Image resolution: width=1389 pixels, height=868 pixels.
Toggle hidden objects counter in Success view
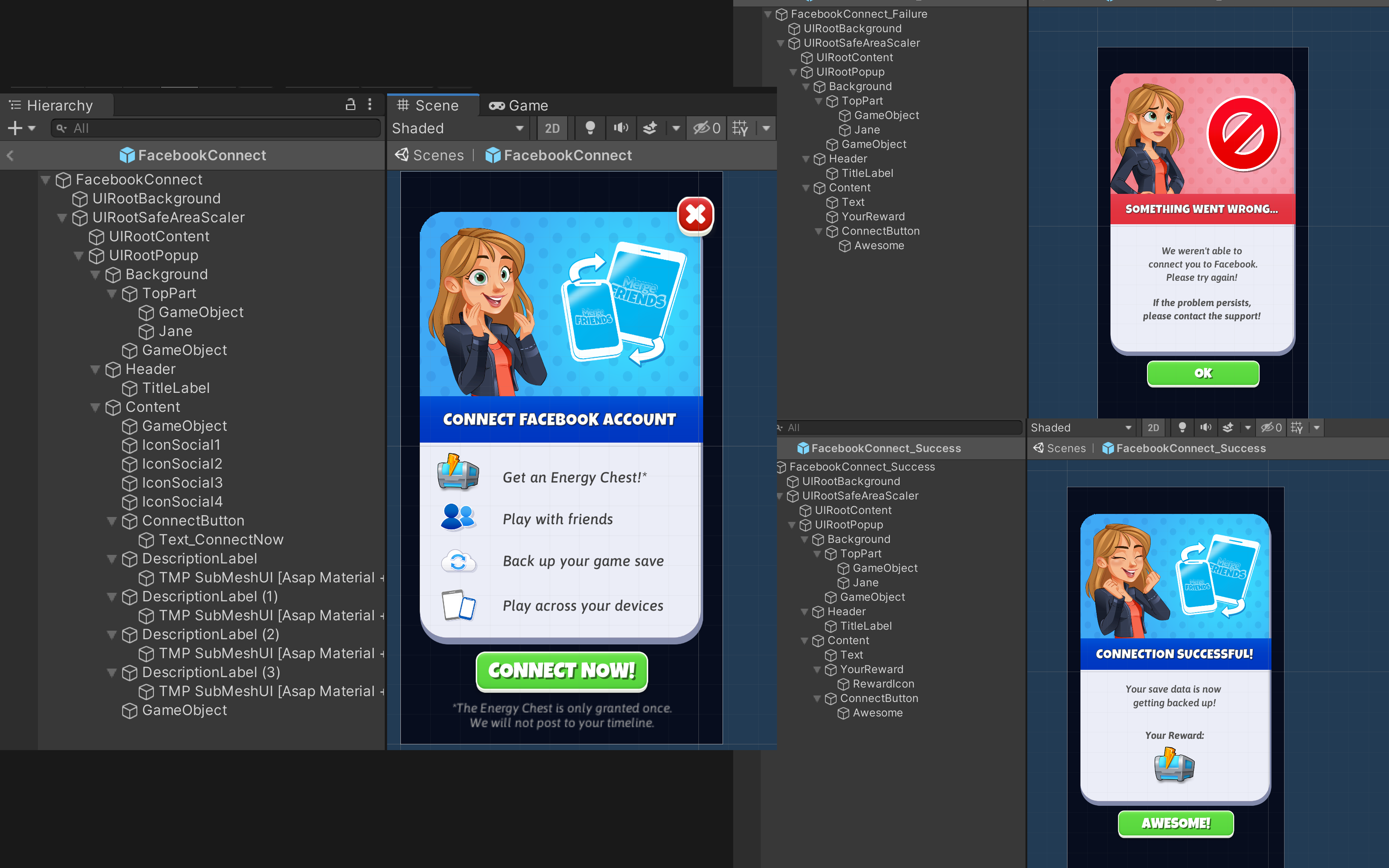point(1271,428)
